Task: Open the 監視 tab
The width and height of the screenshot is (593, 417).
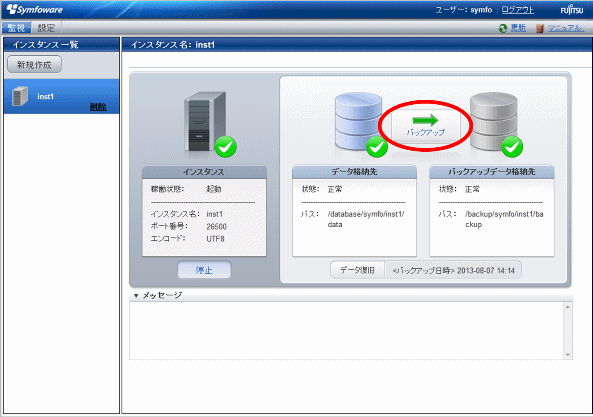Action: click(16, 28)
